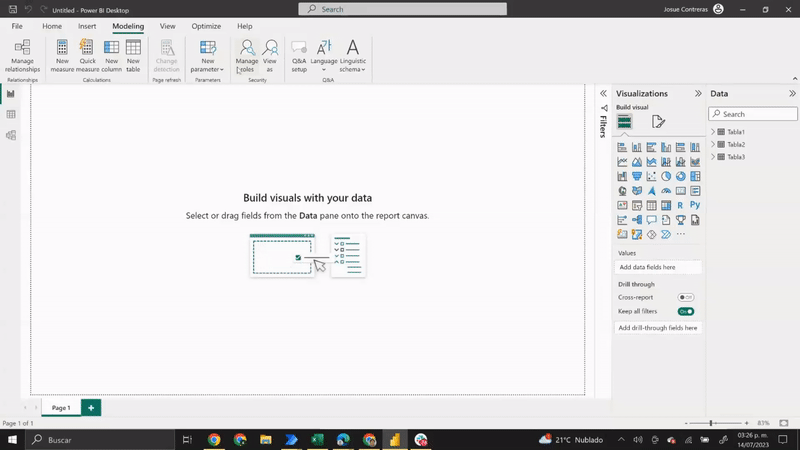Zoom in with plus button
Screen dimensions: 800x450
(746, 423)
